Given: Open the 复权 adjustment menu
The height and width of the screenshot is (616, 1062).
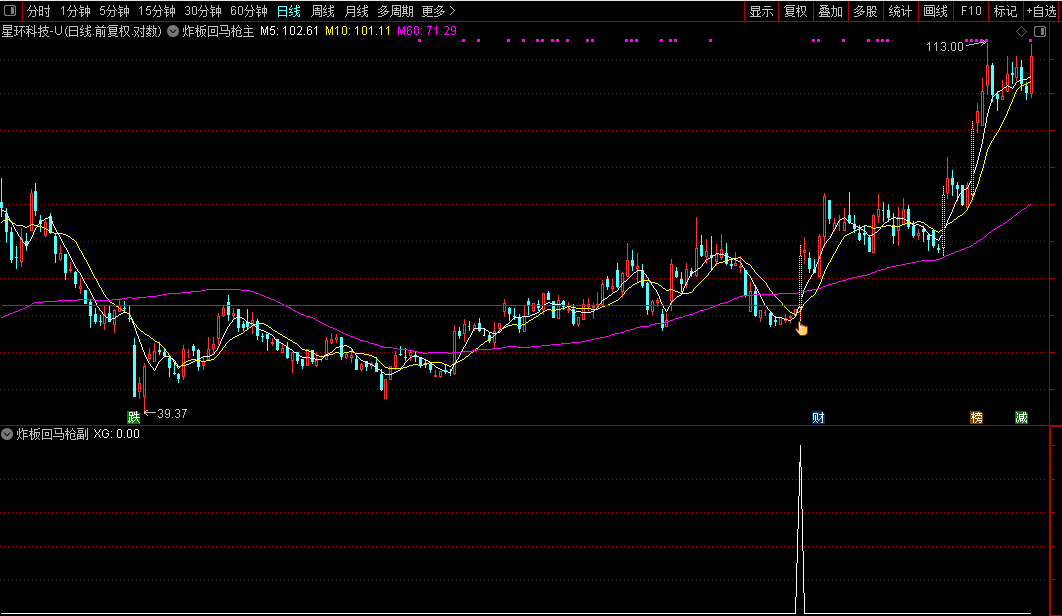Looking at the screenshot, I should click(796, 12).
